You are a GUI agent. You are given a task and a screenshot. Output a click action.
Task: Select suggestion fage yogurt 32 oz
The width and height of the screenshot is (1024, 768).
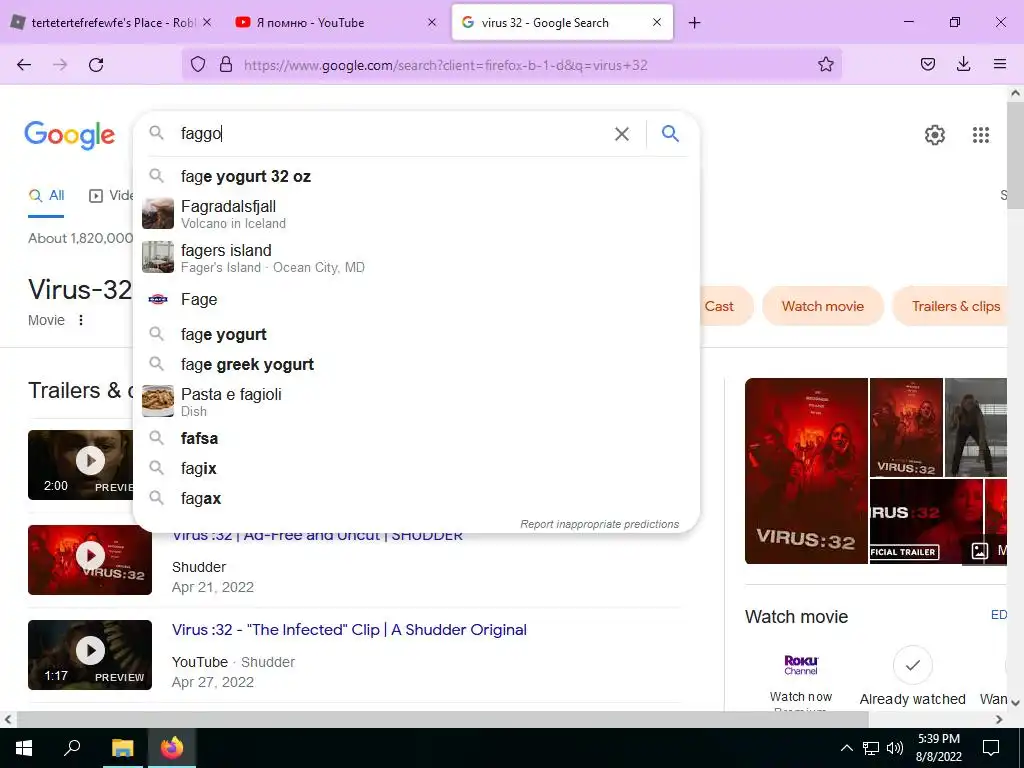[x=416, y=176]
